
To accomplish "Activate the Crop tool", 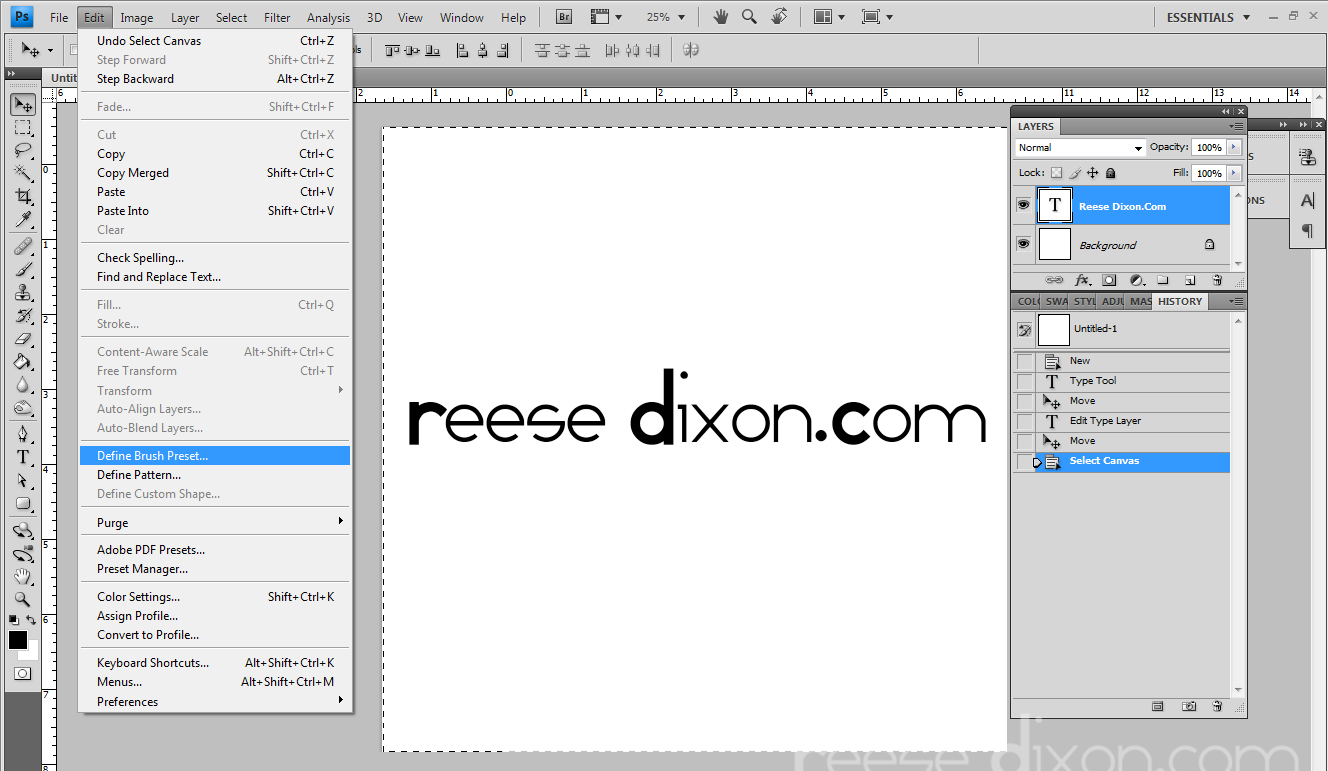I will click(22, 197).
